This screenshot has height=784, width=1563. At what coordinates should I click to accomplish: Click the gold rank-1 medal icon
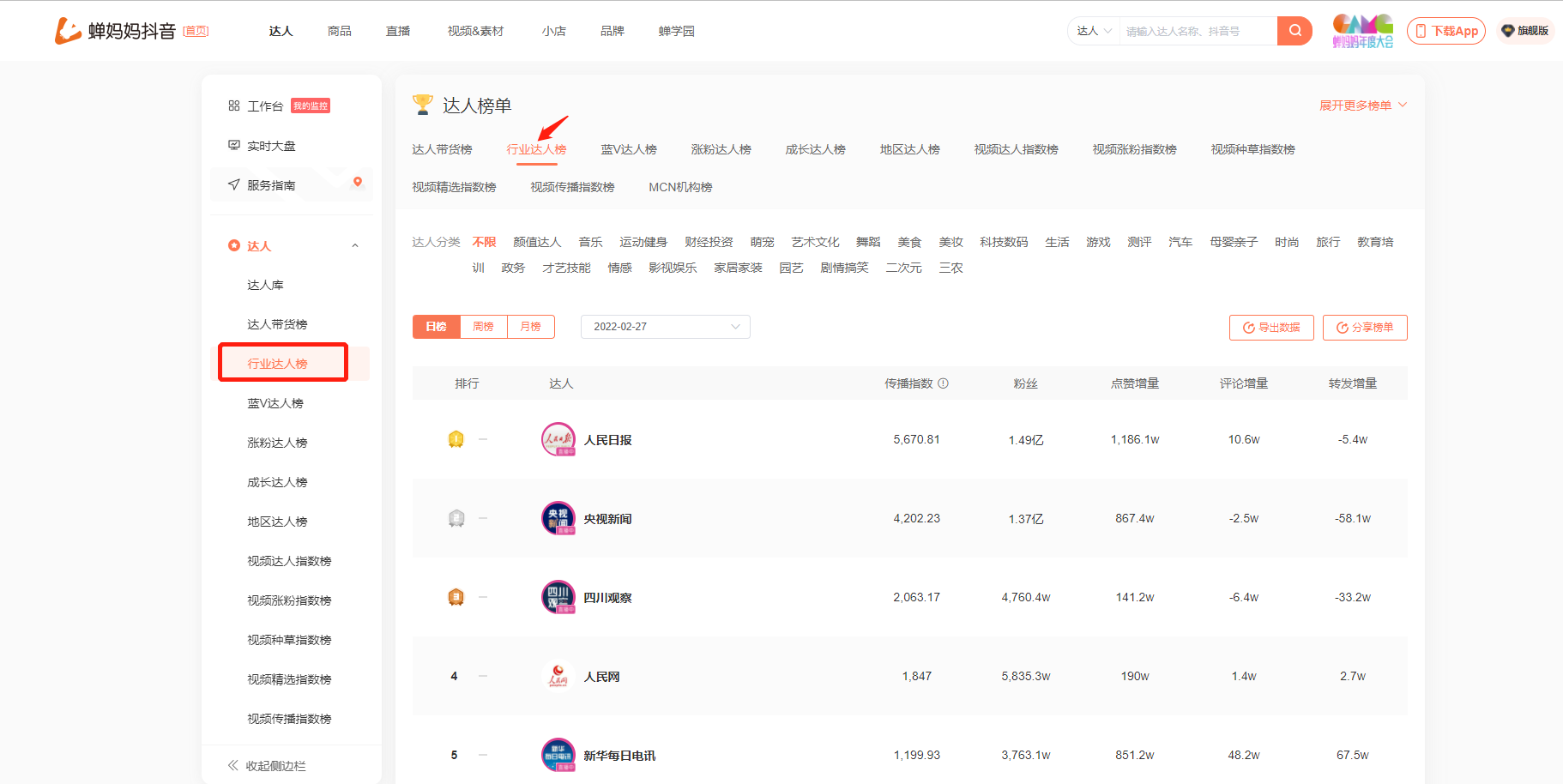tap(456, 439)
